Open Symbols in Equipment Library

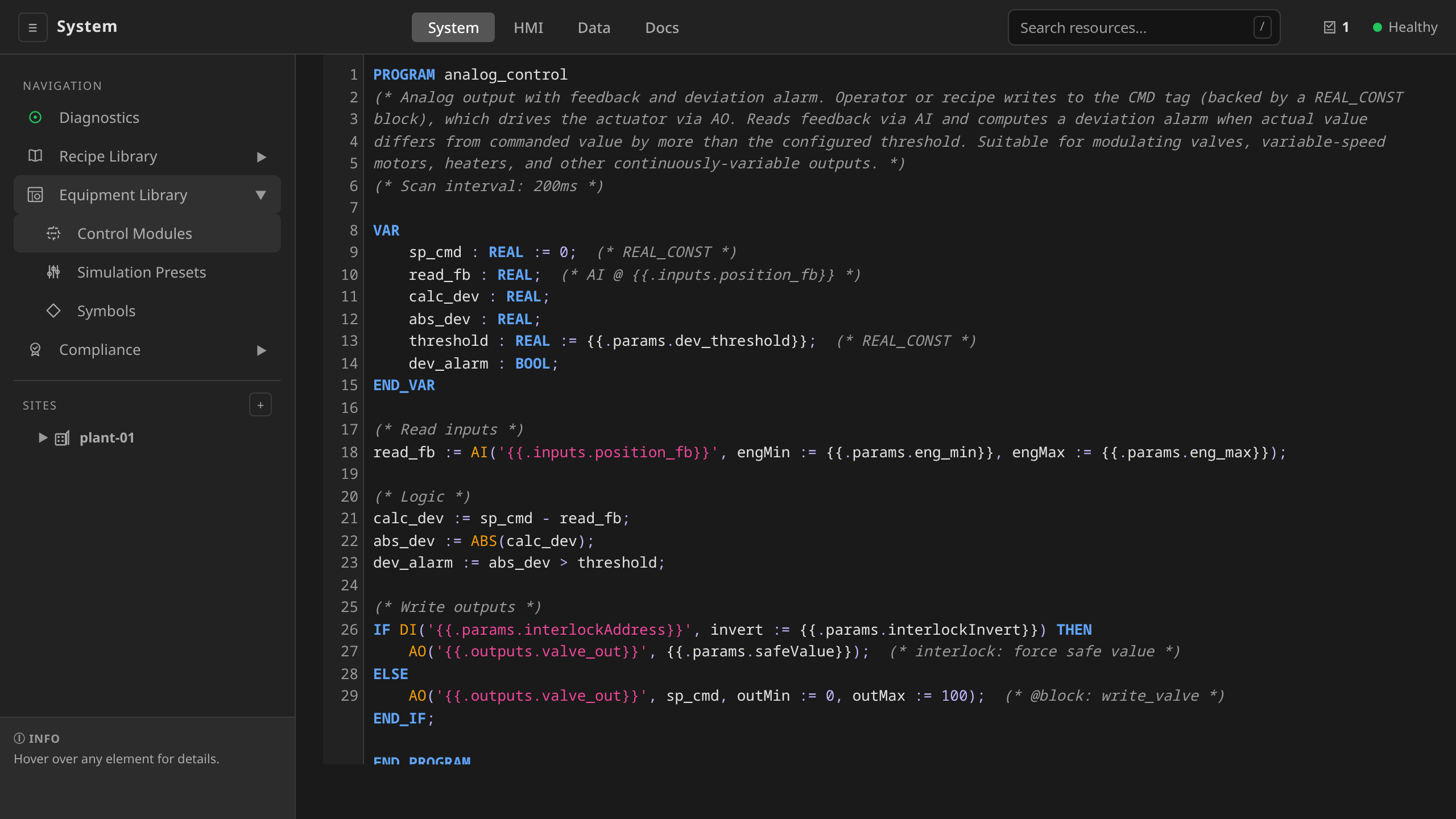[147, 311]
